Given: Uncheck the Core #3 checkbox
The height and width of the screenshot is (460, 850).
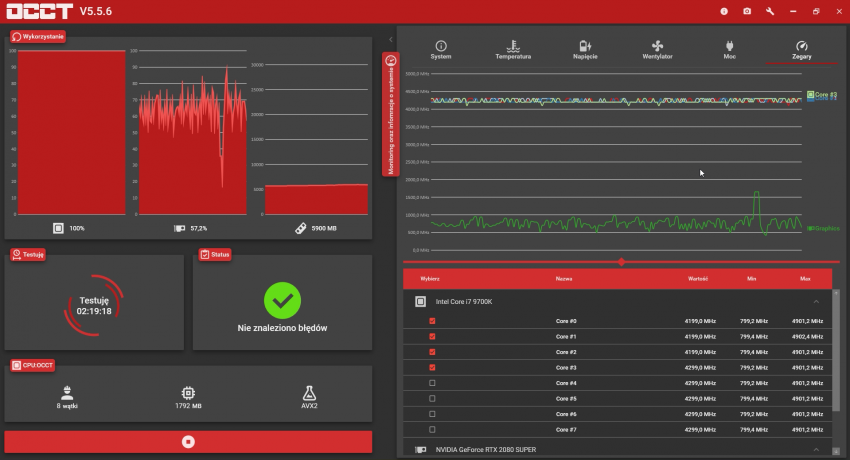Looking at the screenshot, I should pos(432,367).
